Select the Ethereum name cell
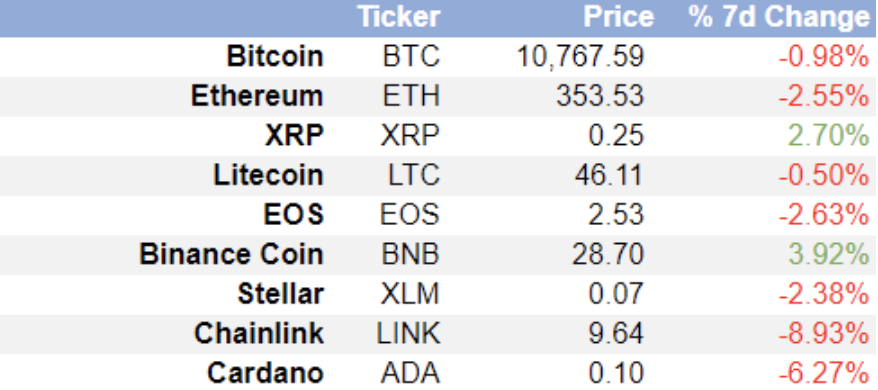878x390 pixels. tap(257, 96)
